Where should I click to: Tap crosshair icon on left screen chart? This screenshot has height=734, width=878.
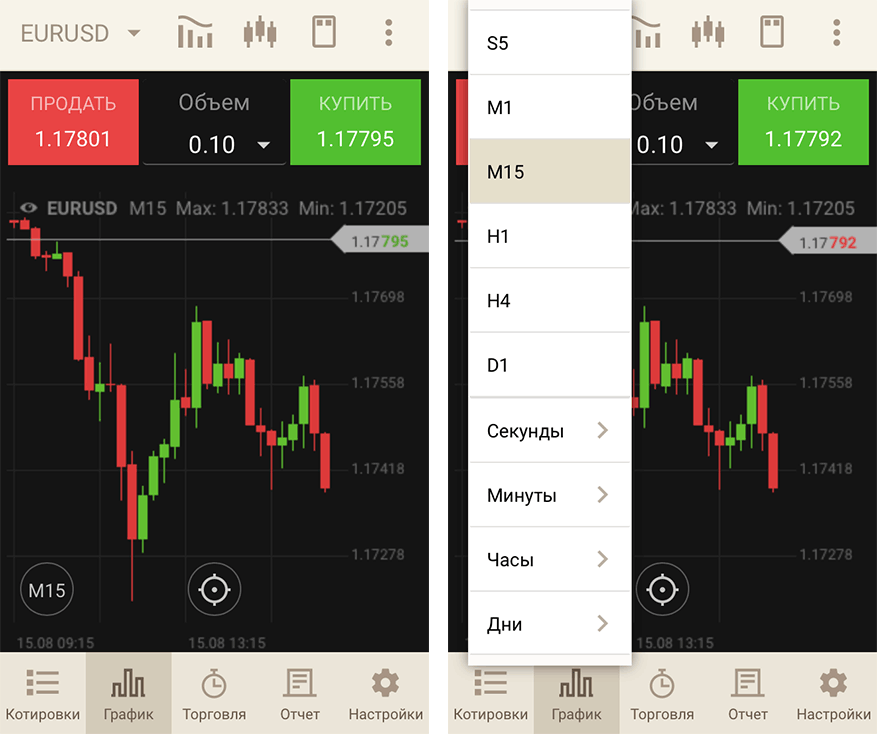(x=214, y=590)
